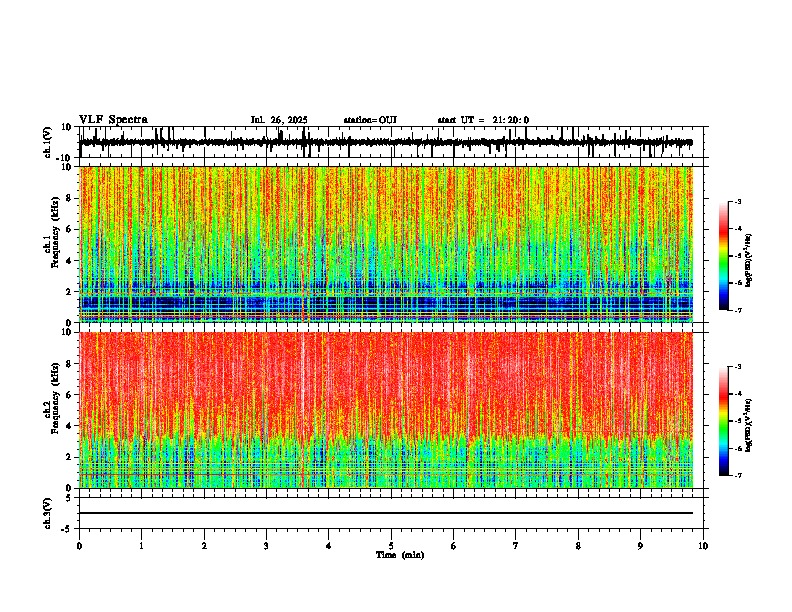Click the color scale bar beside ch.1 spectrogram
Screen dimensions: 792x612
pyautogui.click(x=724, y=256)
